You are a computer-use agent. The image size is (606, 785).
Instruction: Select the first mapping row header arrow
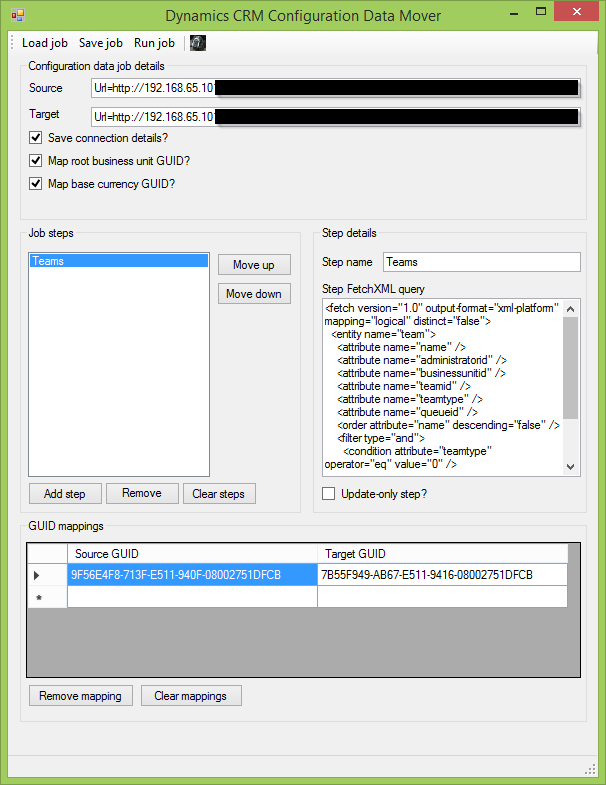tap(47, 575)
